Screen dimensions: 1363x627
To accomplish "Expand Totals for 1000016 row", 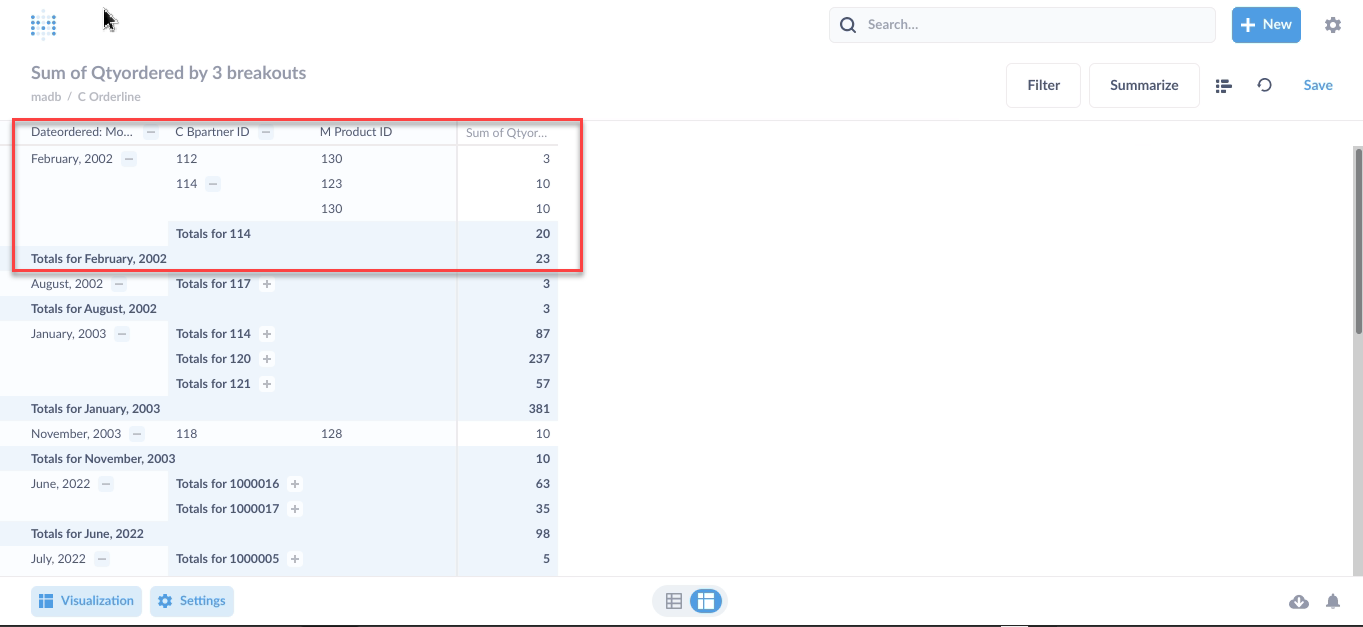I will coord(295,484).
